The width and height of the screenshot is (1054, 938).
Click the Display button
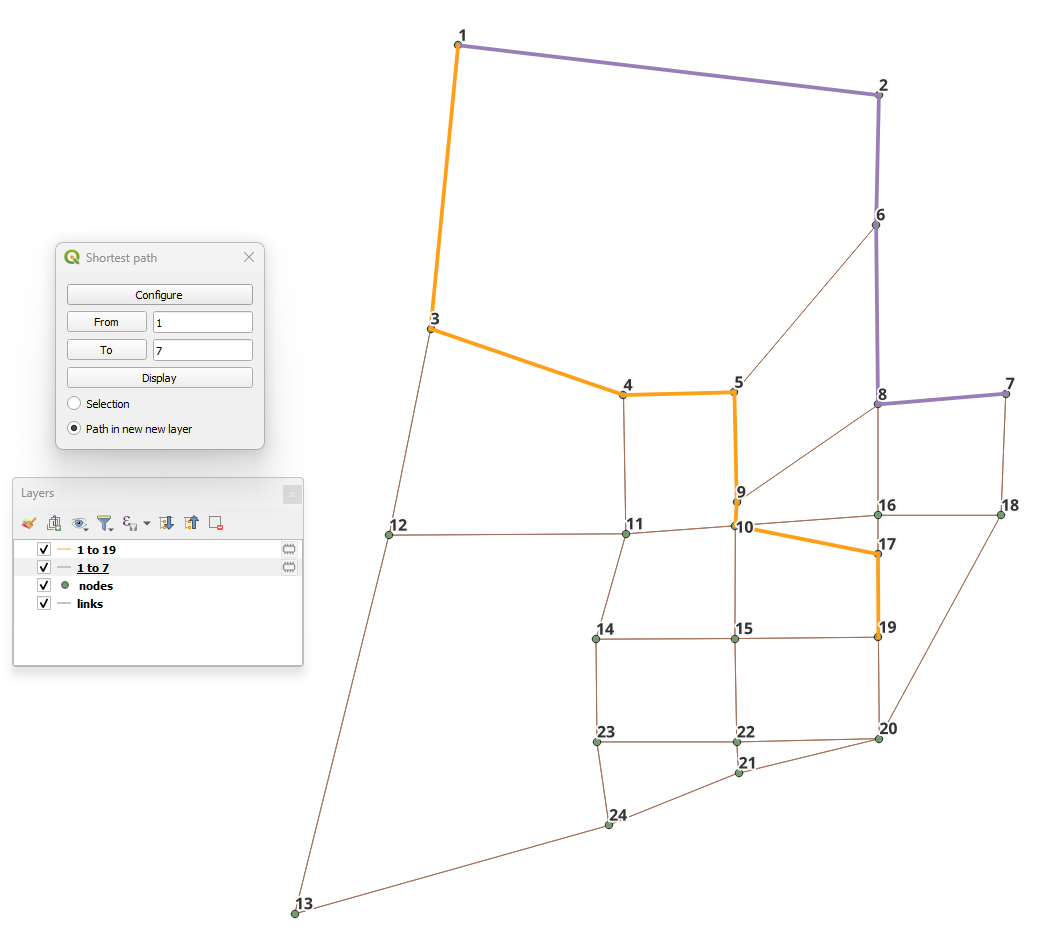[160, 377]
